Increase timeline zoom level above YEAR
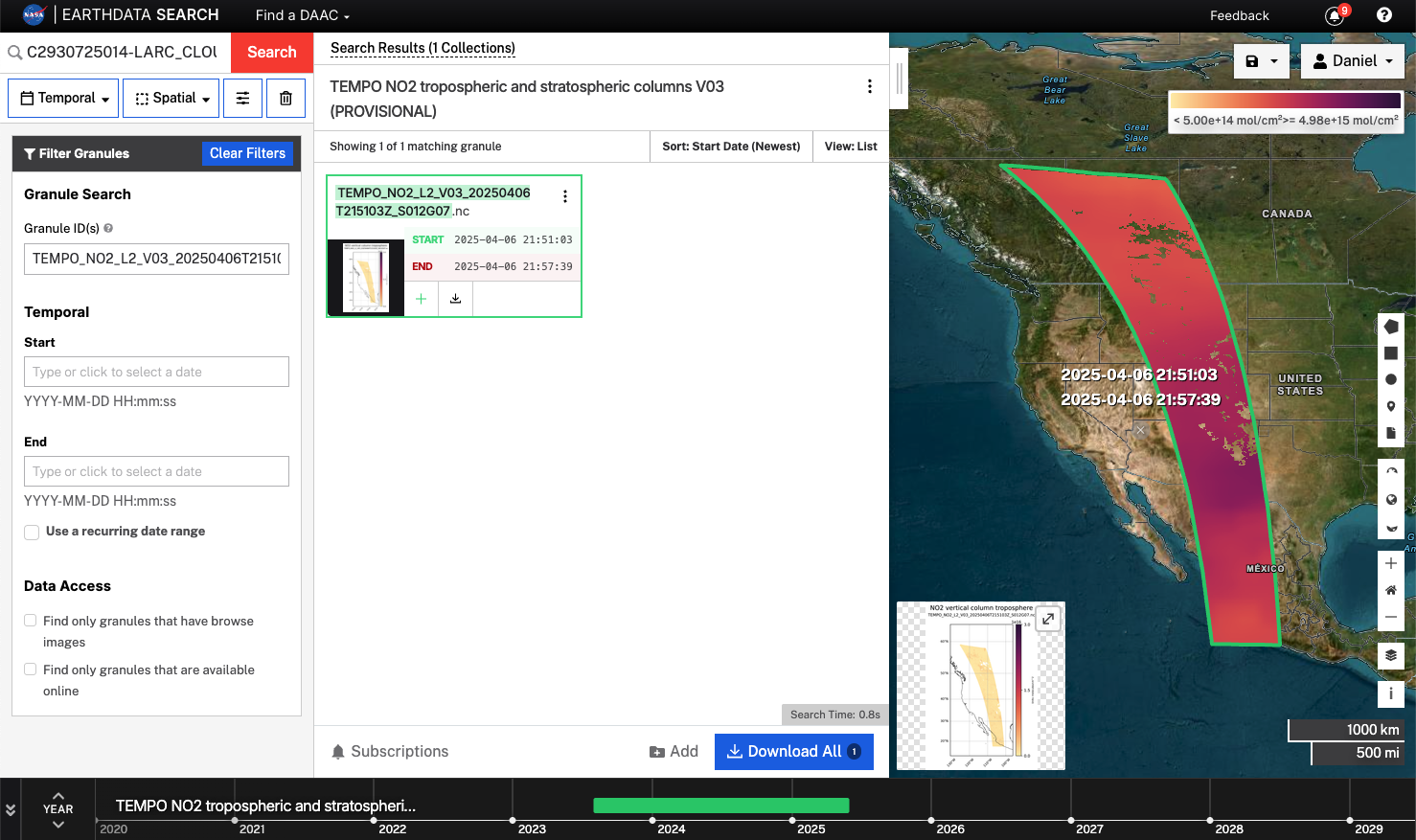 [x=58, y=795]
